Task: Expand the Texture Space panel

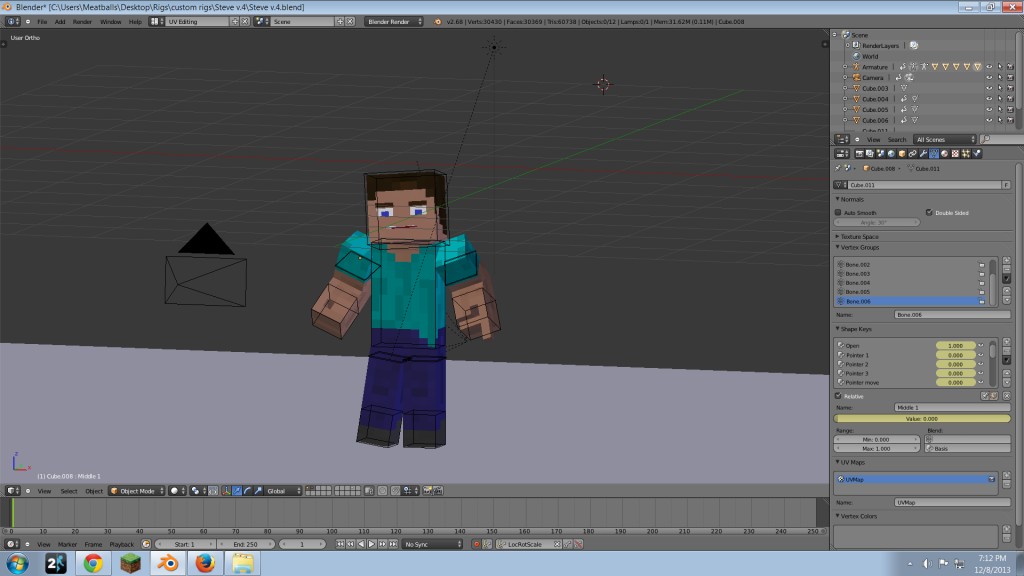Action: tap(860, 237)
